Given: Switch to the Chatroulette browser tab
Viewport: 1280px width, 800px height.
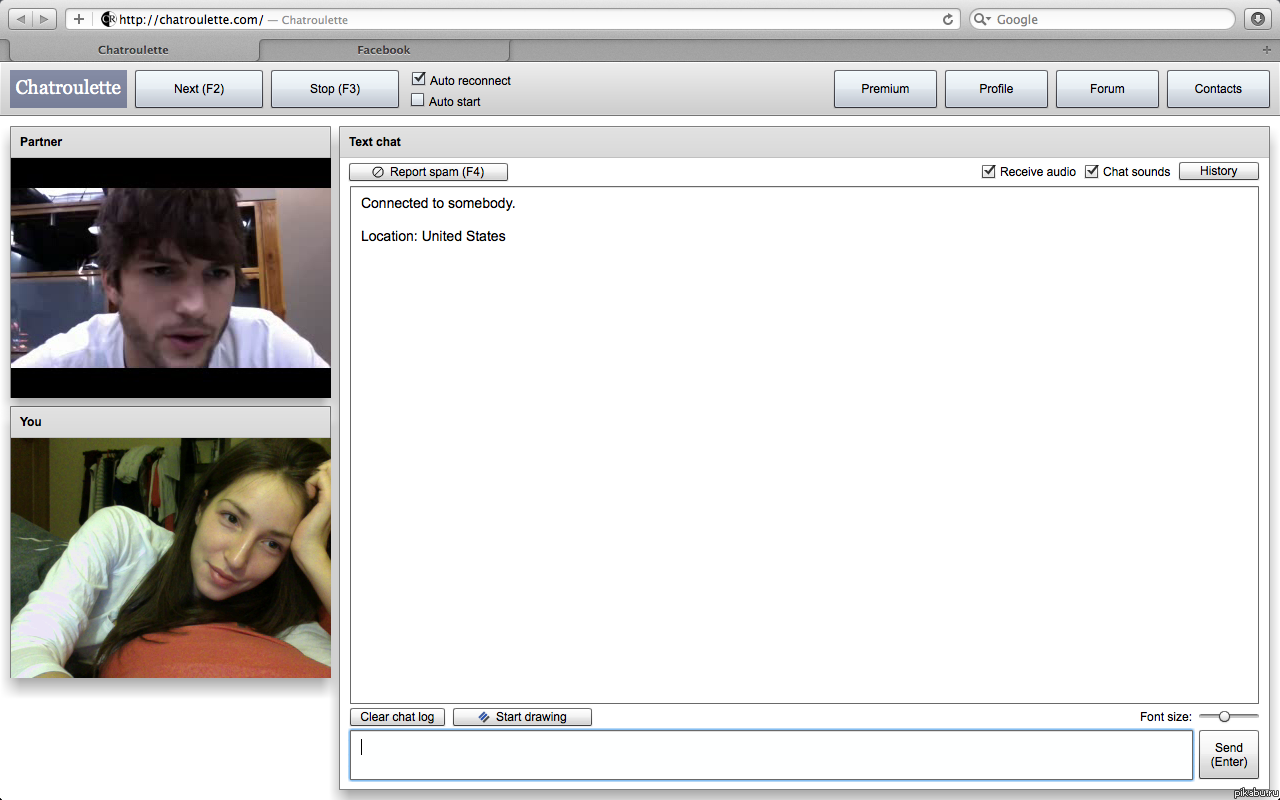Looking at the screenshot, I should [x=133, y=49].
